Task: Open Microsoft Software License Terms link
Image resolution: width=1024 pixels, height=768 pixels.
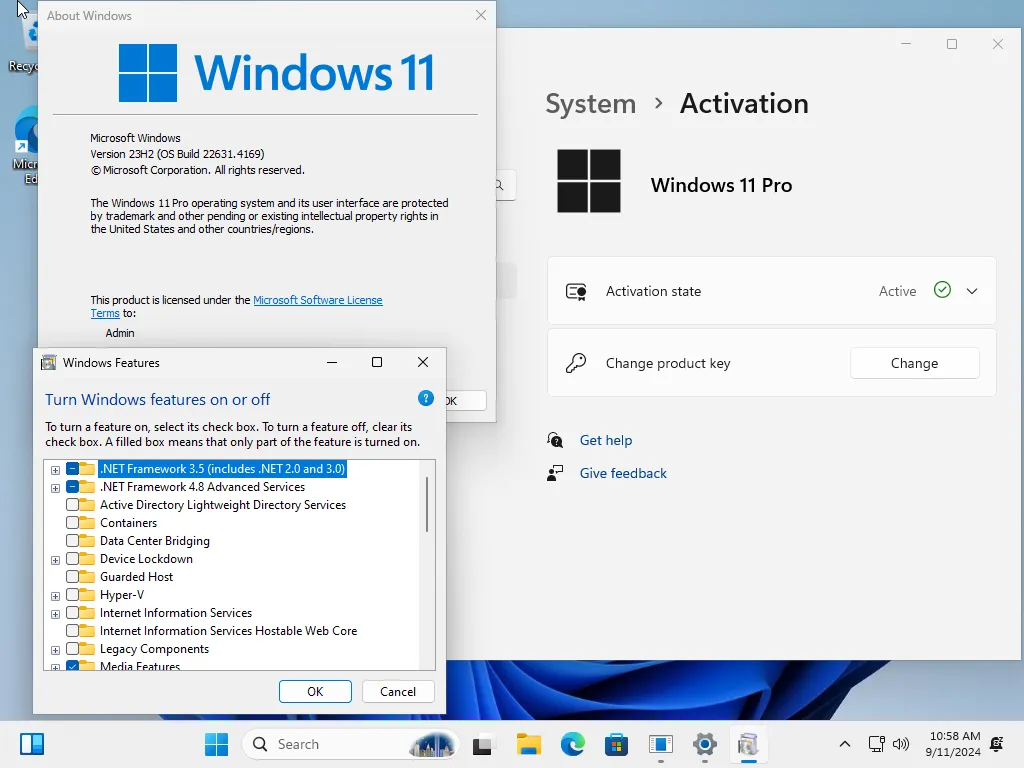Action: (317, 300)
